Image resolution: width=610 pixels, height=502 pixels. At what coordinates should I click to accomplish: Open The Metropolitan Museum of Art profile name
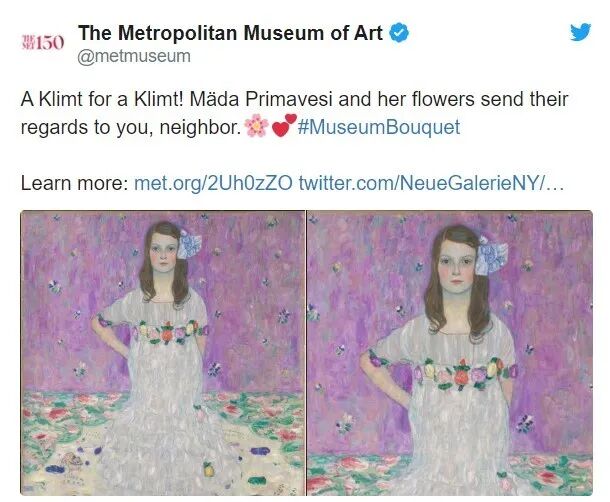click(230, 33)
